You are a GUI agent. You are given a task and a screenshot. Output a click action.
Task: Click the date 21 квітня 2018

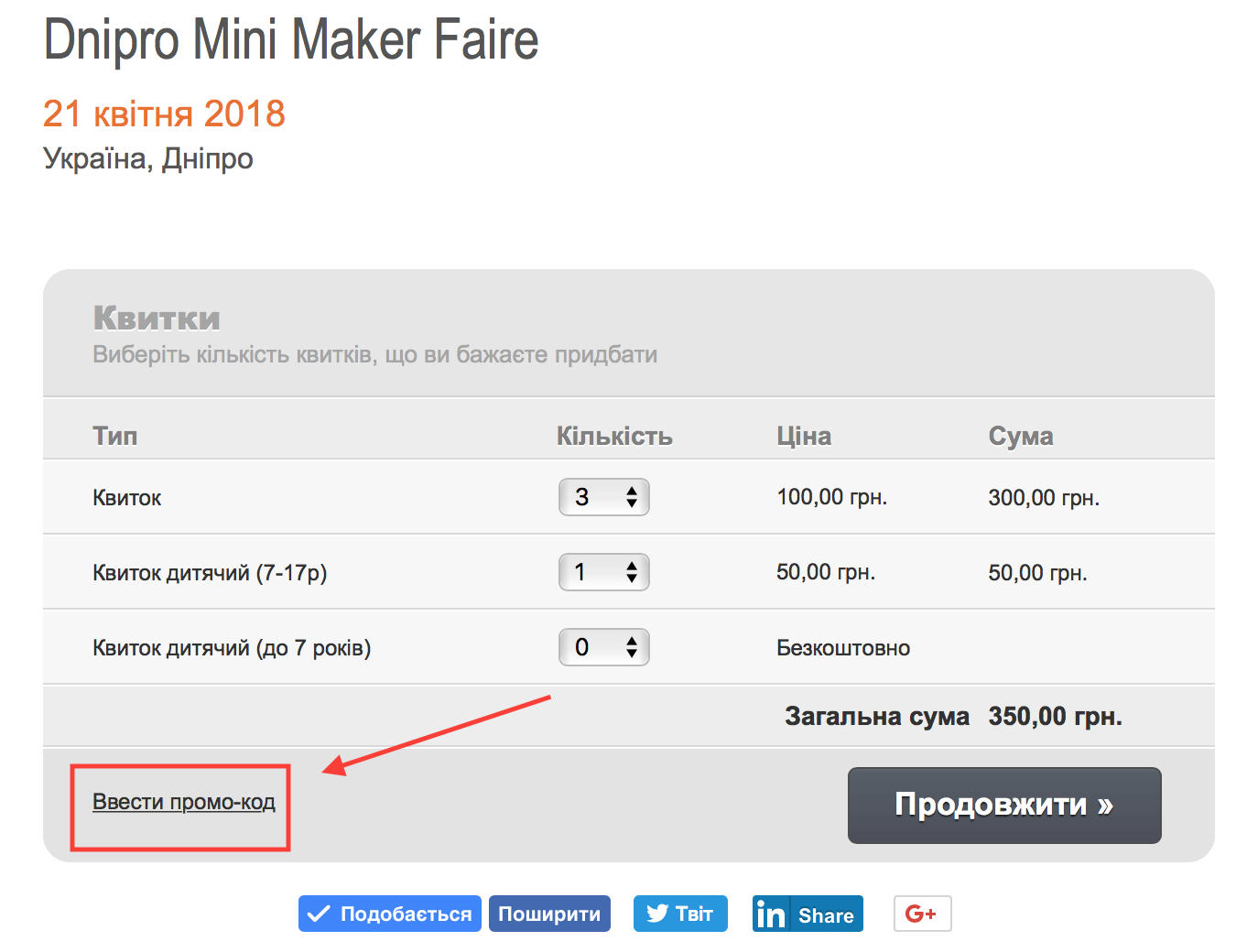pos(165,114)
